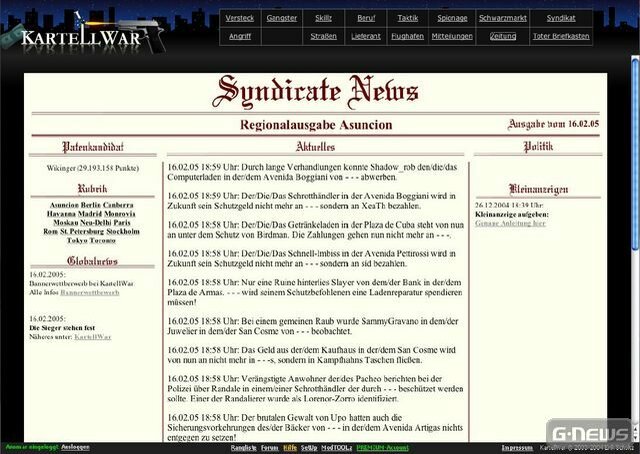
Task: Open the Forum footer link
Action: tap(269, 448)
